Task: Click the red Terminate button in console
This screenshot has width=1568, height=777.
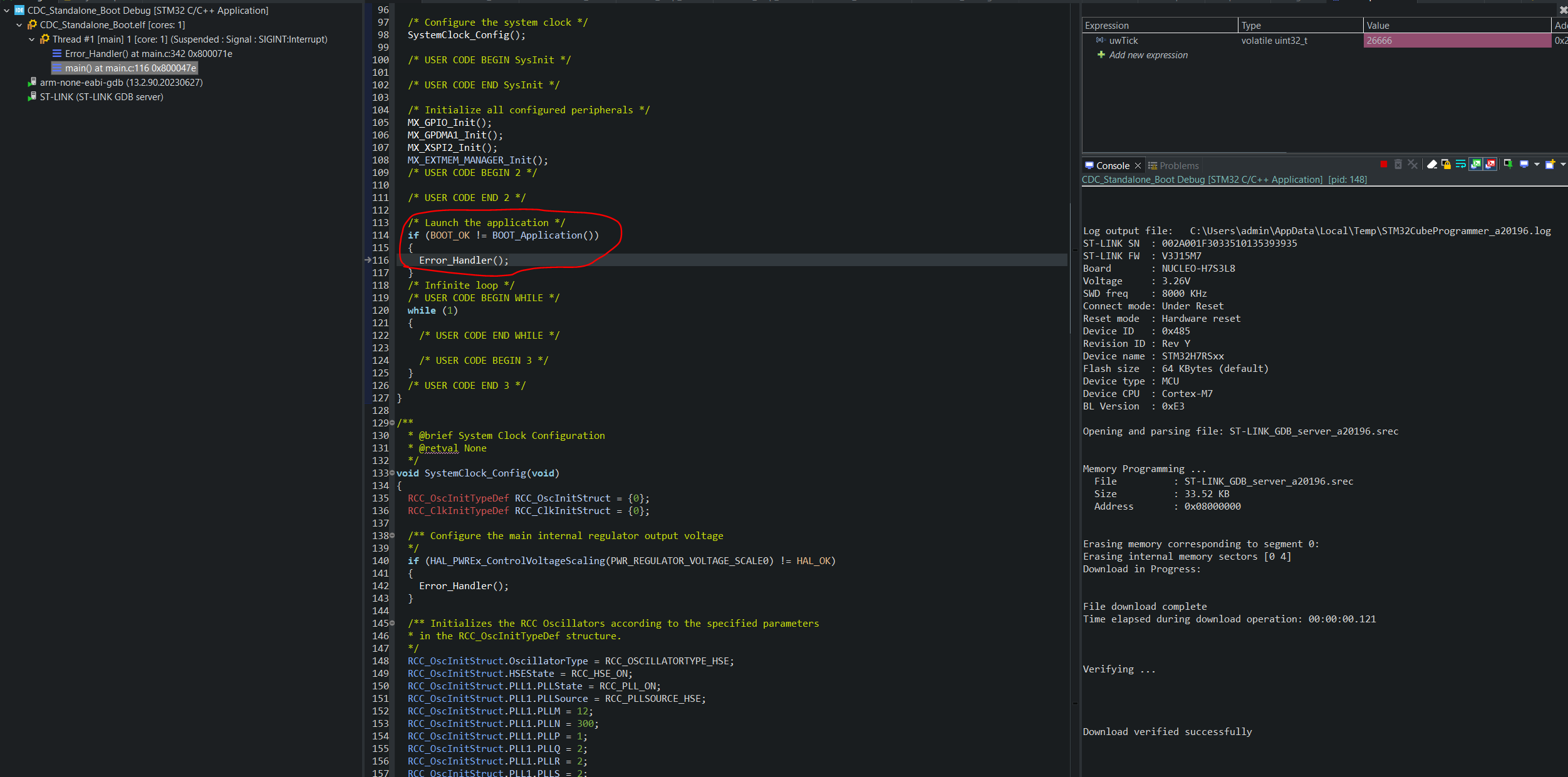Action: click(x=1384, y=164)
